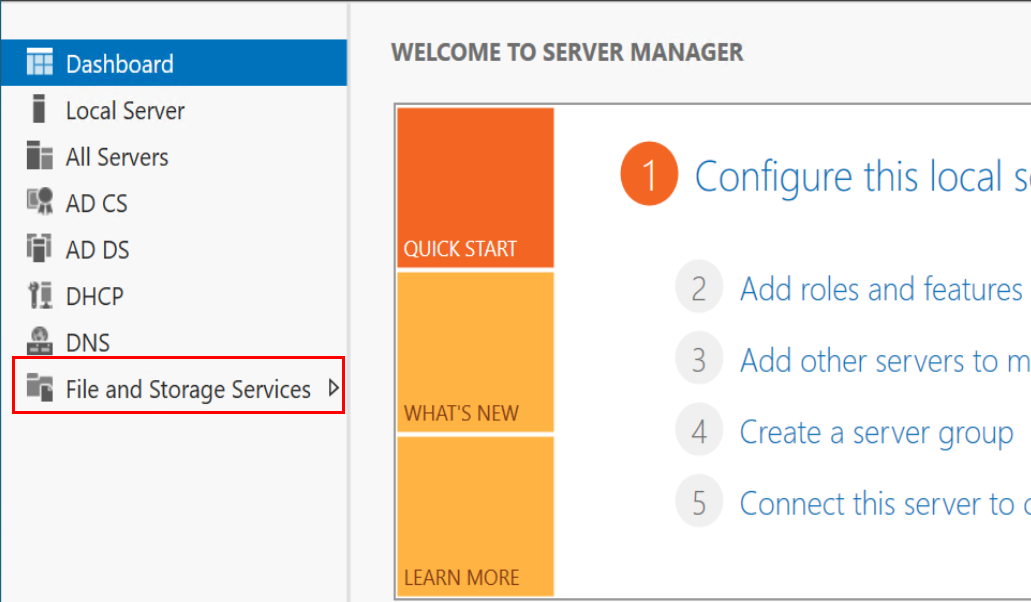The height and width of the screenshot is (602, 1031).
Task: Open the Add roles and features link
Action: click(881, 289)
